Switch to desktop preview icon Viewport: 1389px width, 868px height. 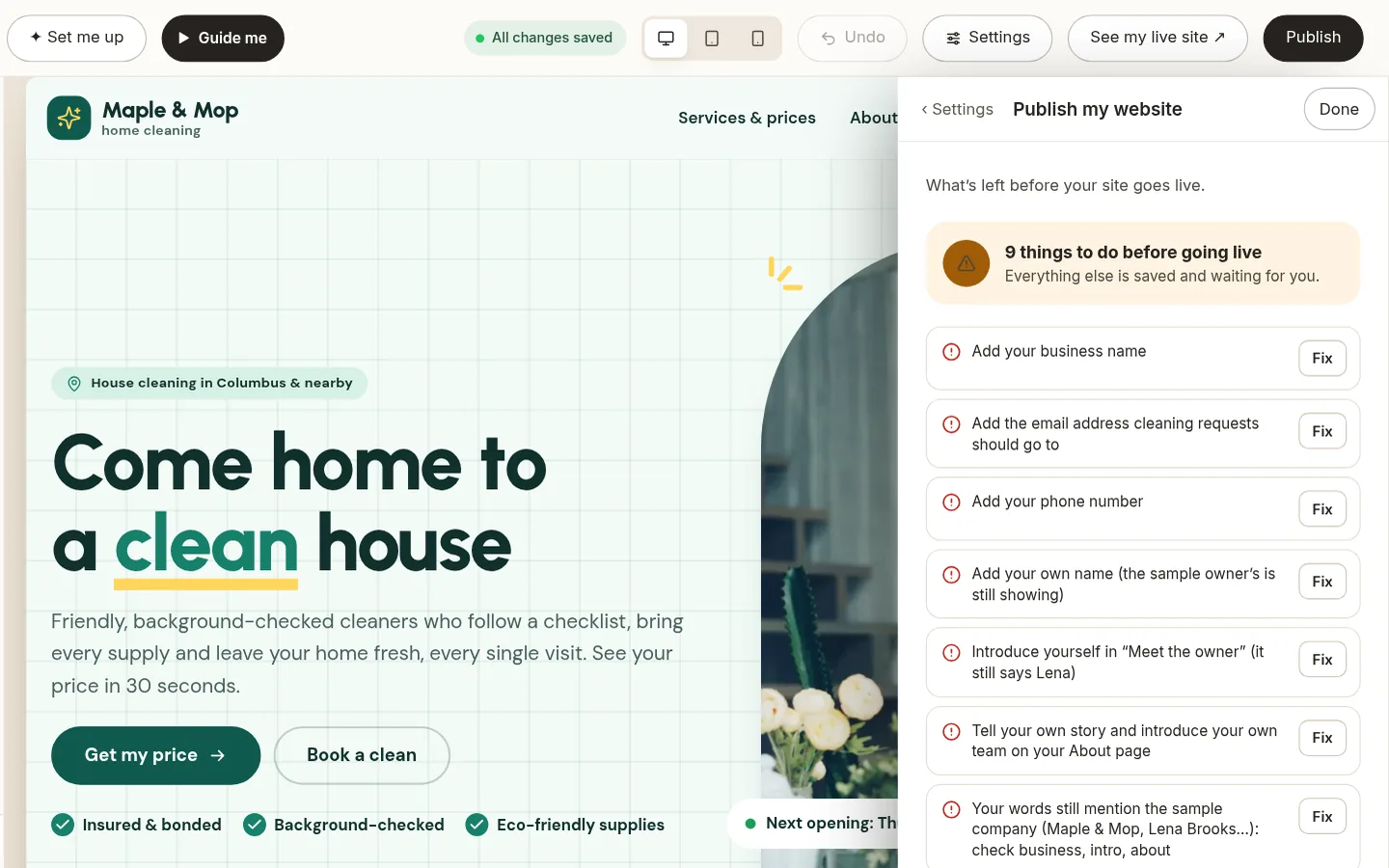[x=666, y=39]
